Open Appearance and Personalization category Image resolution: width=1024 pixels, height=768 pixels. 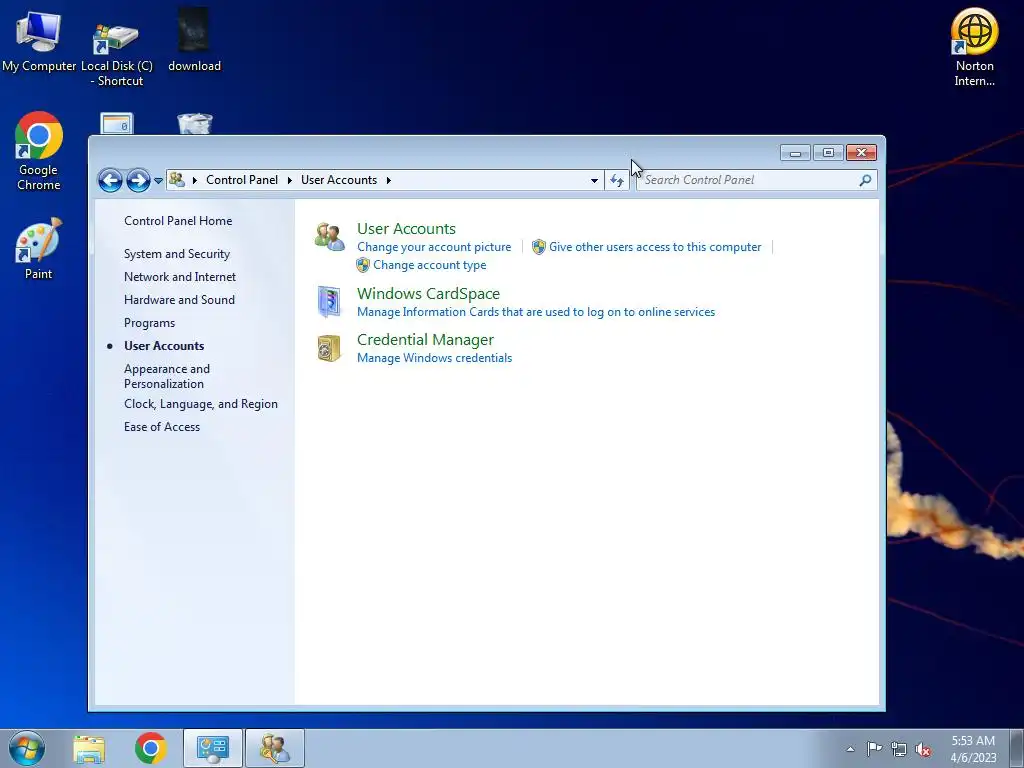tap(167, 376)
